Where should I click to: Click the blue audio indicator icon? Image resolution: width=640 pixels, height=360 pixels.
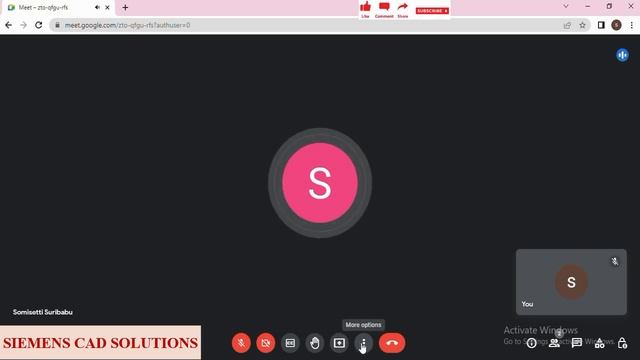pos(622,55)
